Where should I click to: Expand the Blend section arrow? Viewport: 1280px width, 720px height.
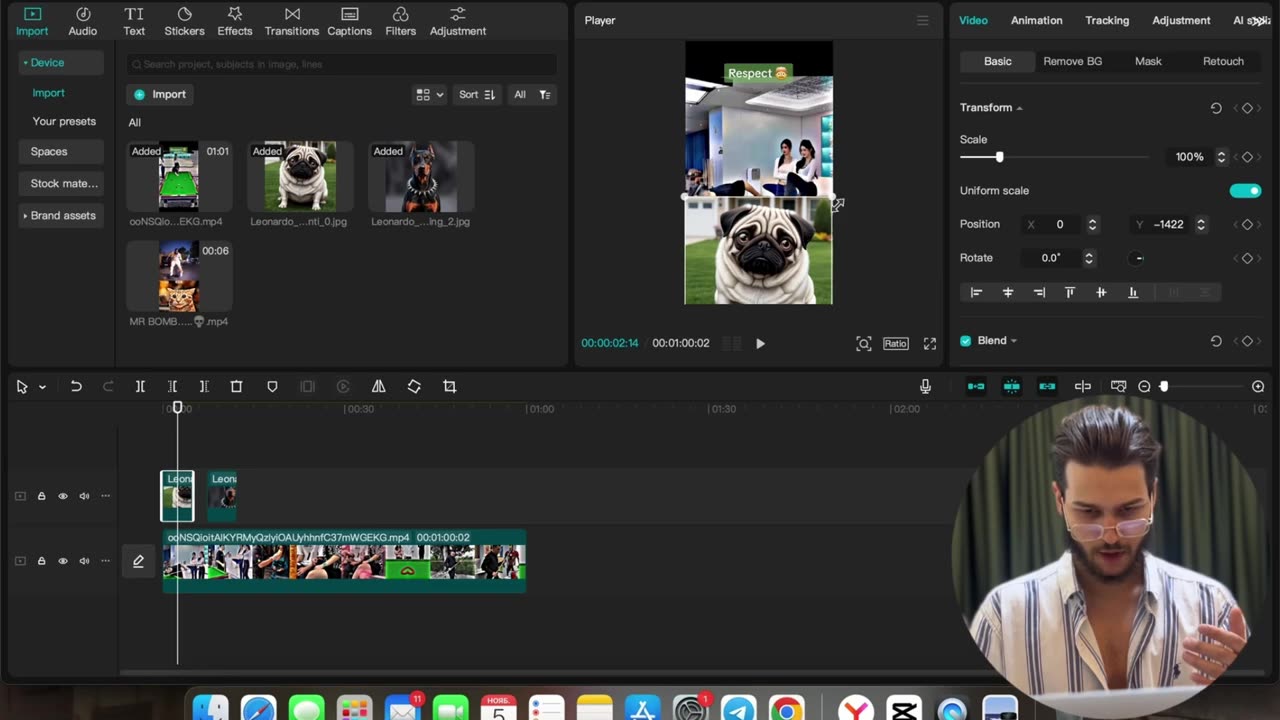coord(1014,341)
